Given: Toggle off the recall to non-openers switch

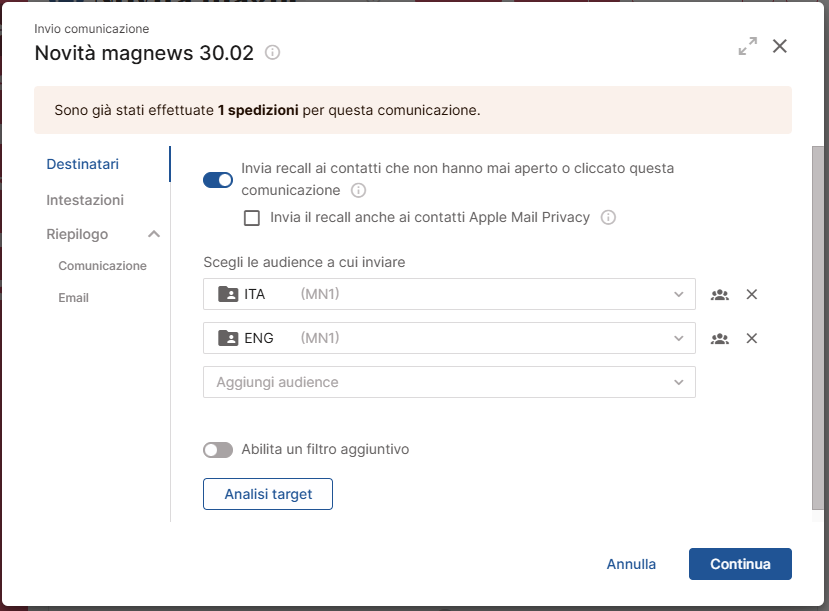Looking at the screenshot, I should tap(218, 180).
